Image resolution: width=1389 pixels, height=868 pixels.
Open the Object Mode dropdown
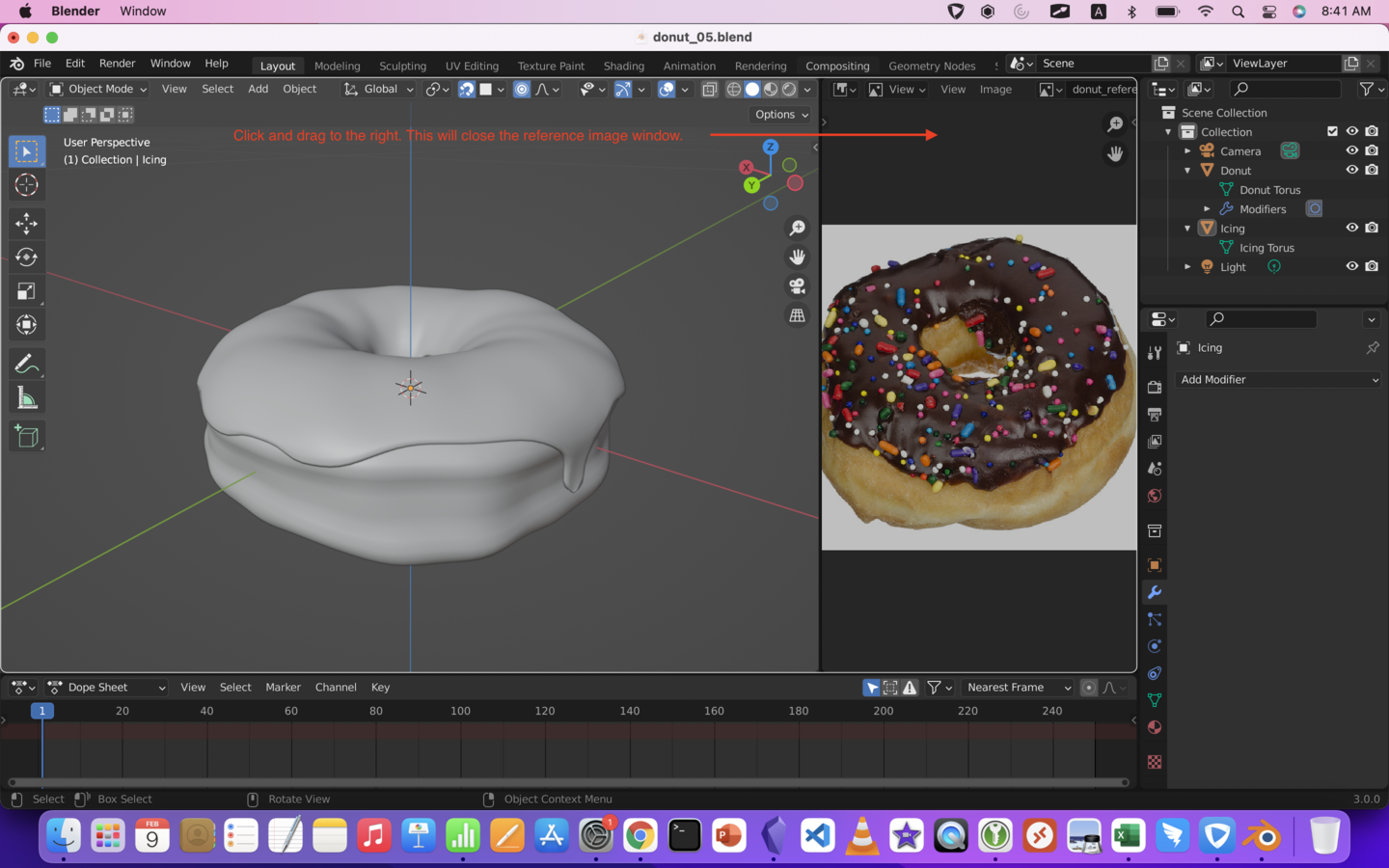pyautogui.click(x=99, y=89)
